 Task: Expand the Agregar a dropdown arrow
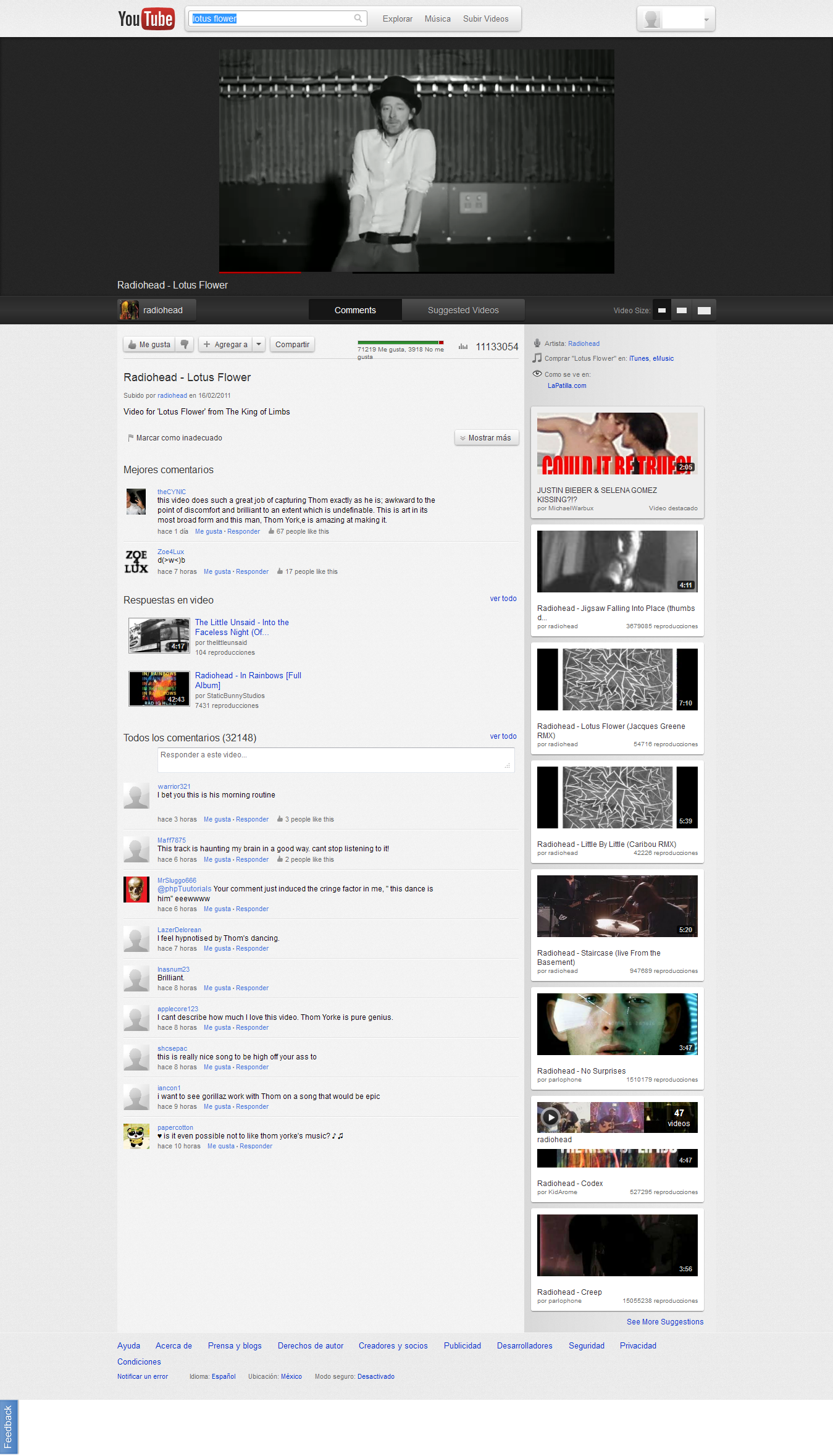259,345
